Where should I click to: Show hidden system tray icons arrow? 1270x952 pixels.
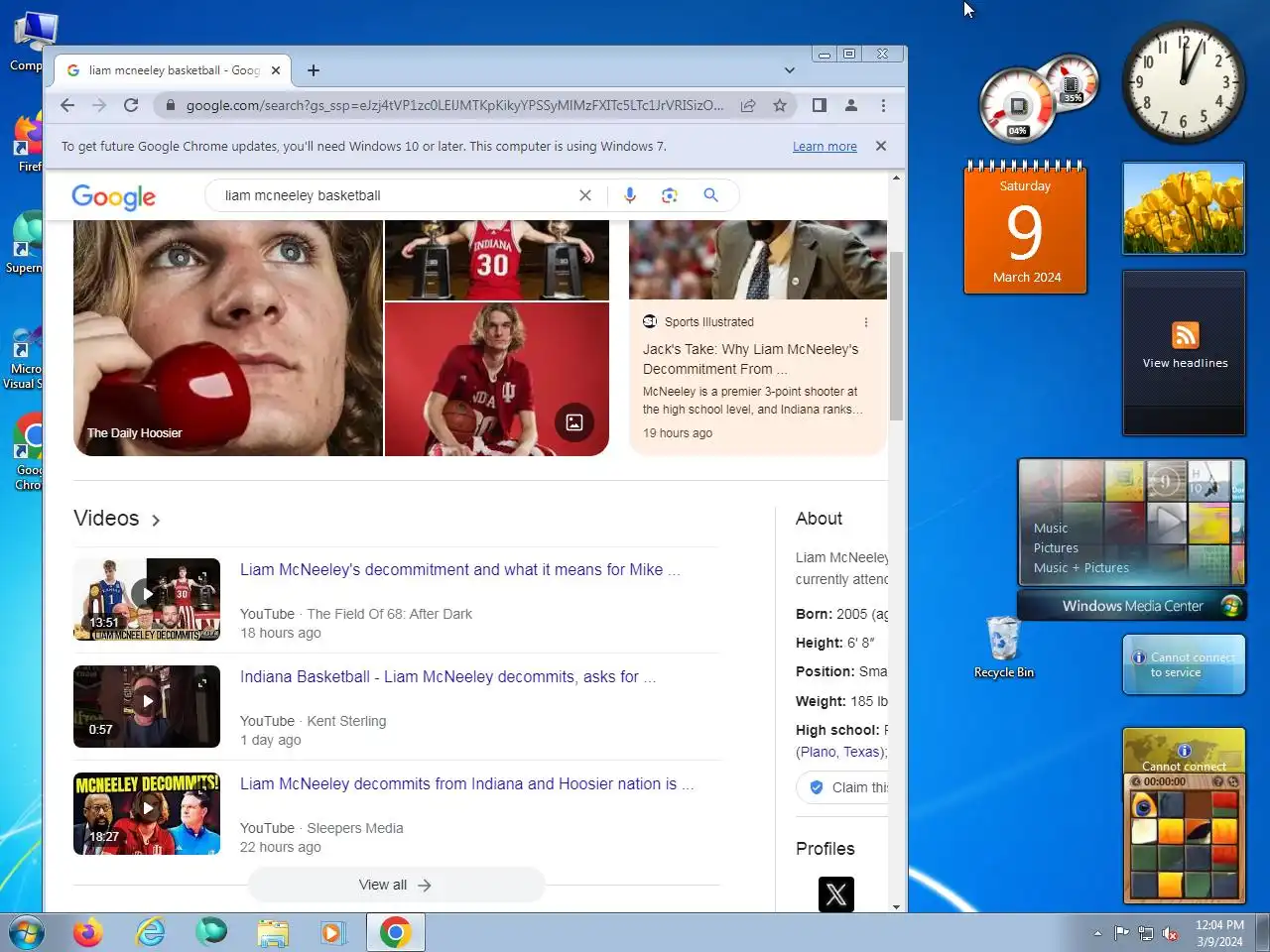pyautogui.click(x=1097, y=933)
